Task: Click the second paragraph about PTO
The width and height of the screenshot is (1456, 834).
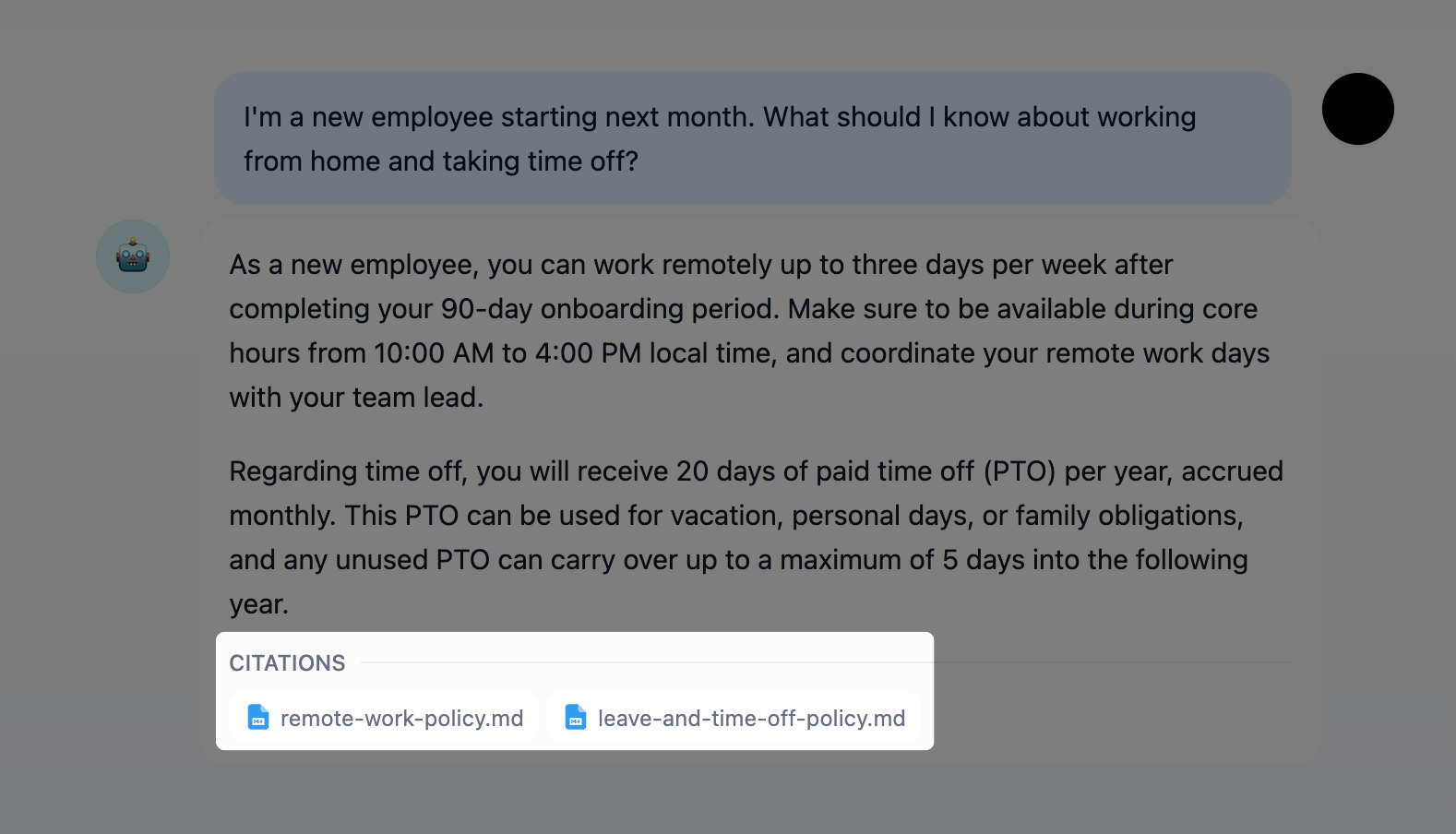Action: 756,538
